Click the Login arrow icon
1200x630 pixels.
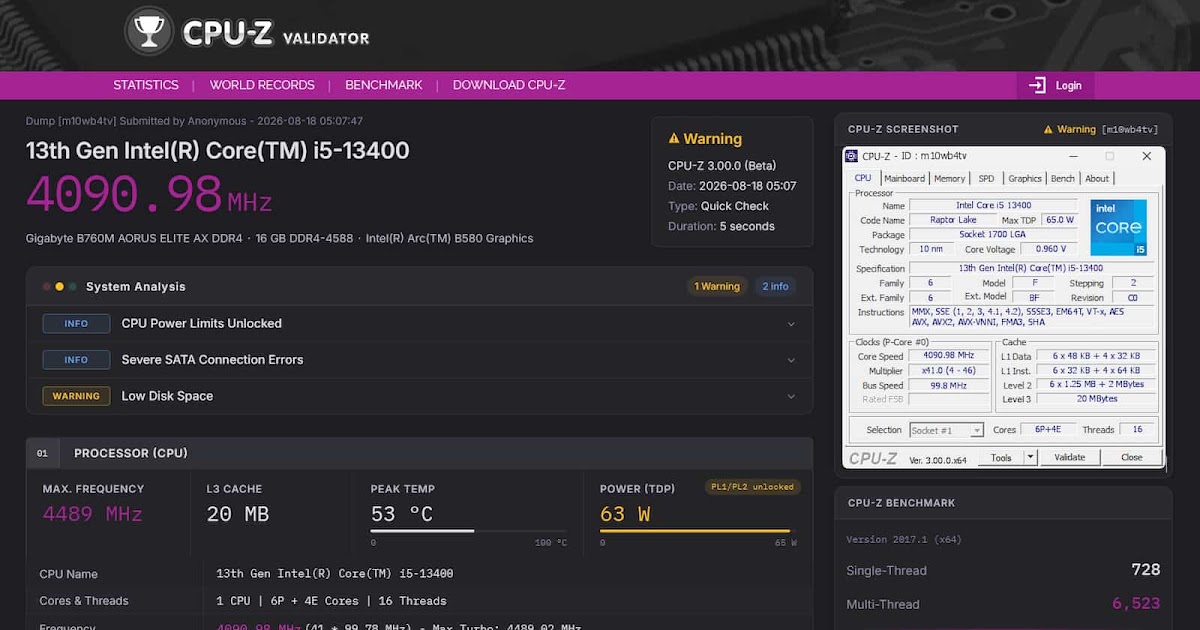point(1037,85)
